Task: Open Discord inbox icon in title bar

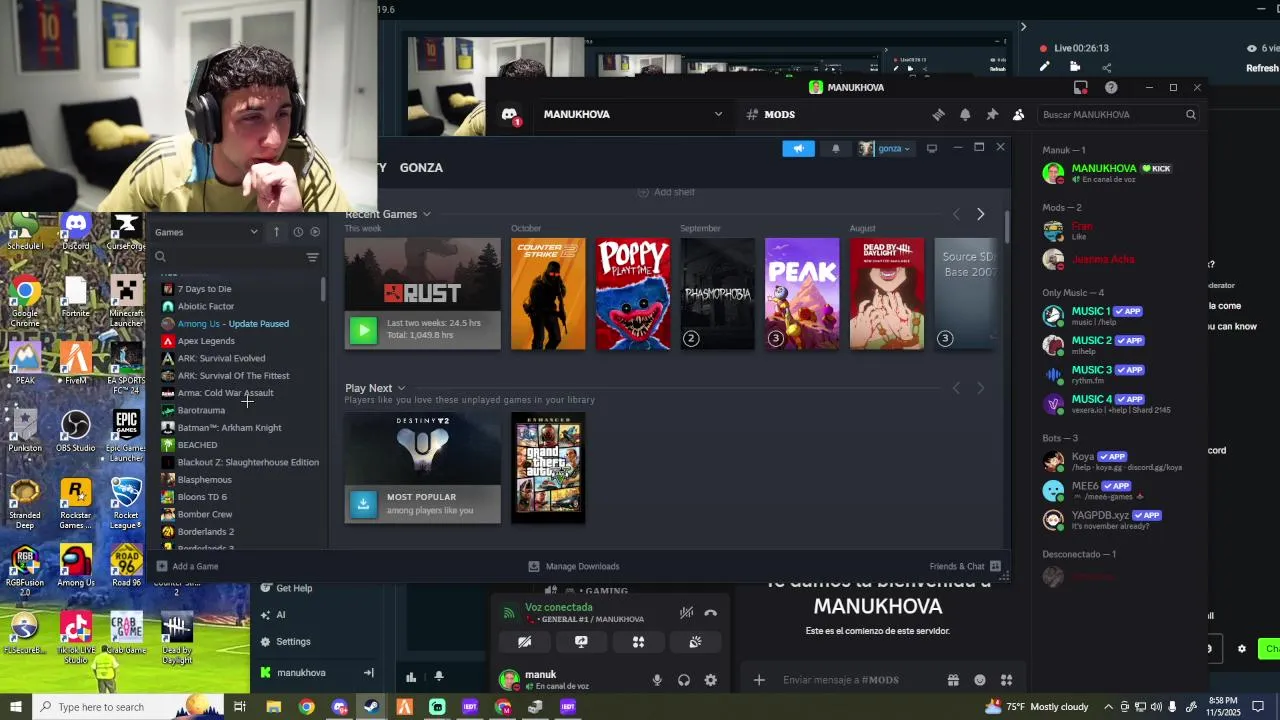Action: tap(1080, 87)
